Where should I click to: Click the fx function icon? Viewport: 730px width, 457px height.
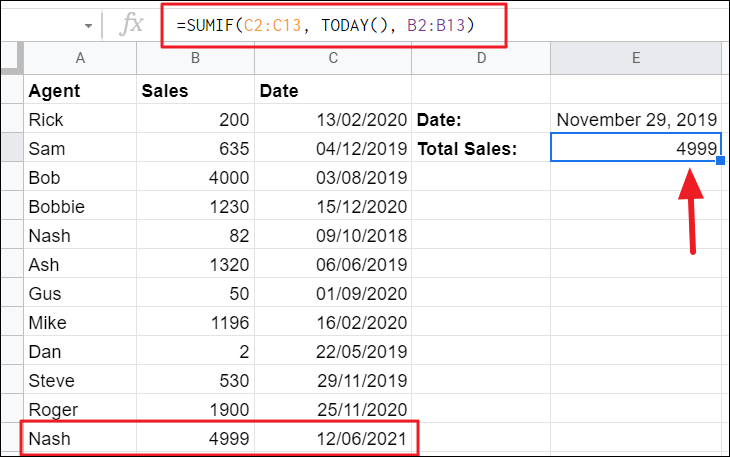(131, 25)
